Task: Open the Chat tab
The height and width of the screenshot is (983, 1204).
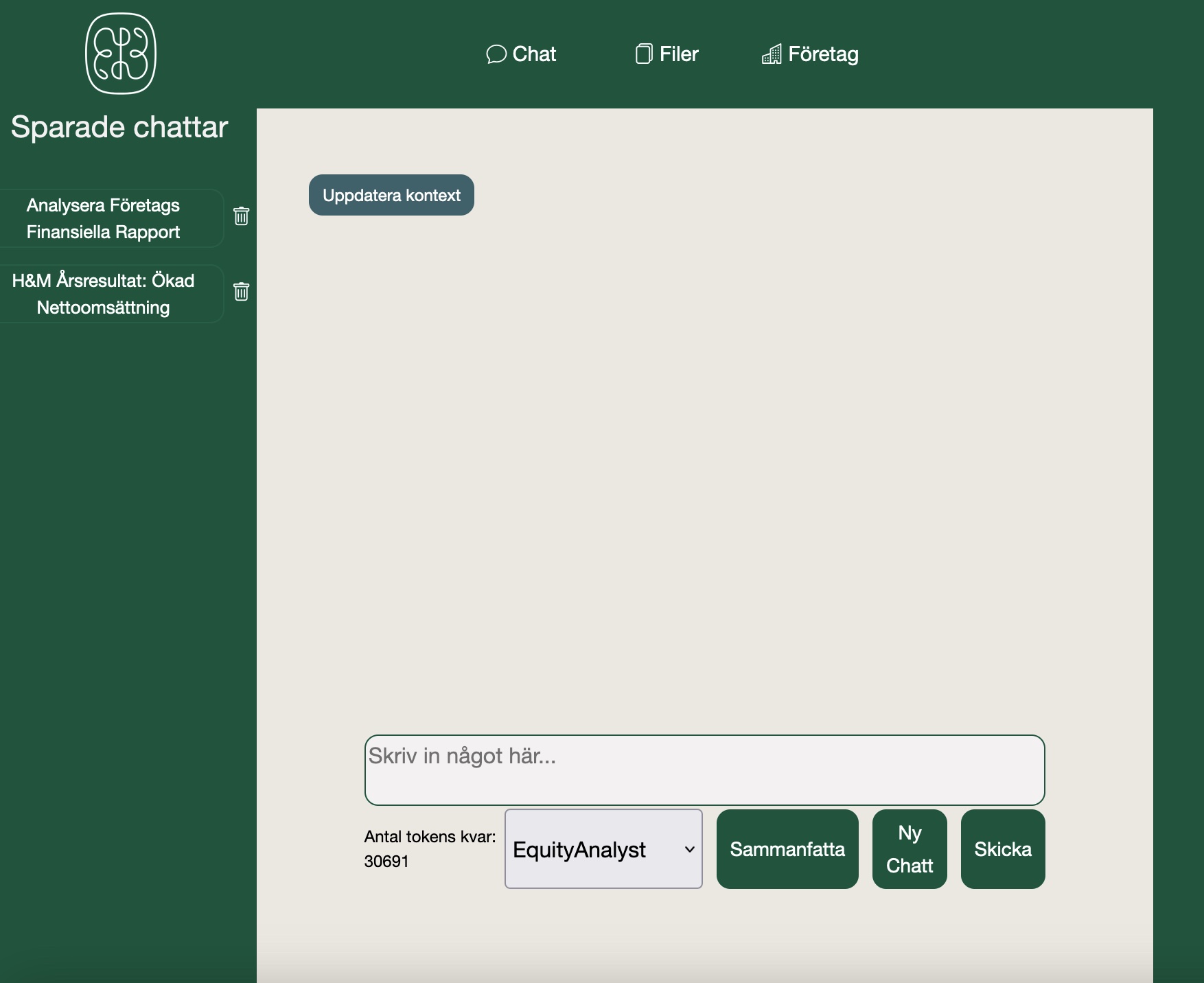Action: tap(521, 54)
